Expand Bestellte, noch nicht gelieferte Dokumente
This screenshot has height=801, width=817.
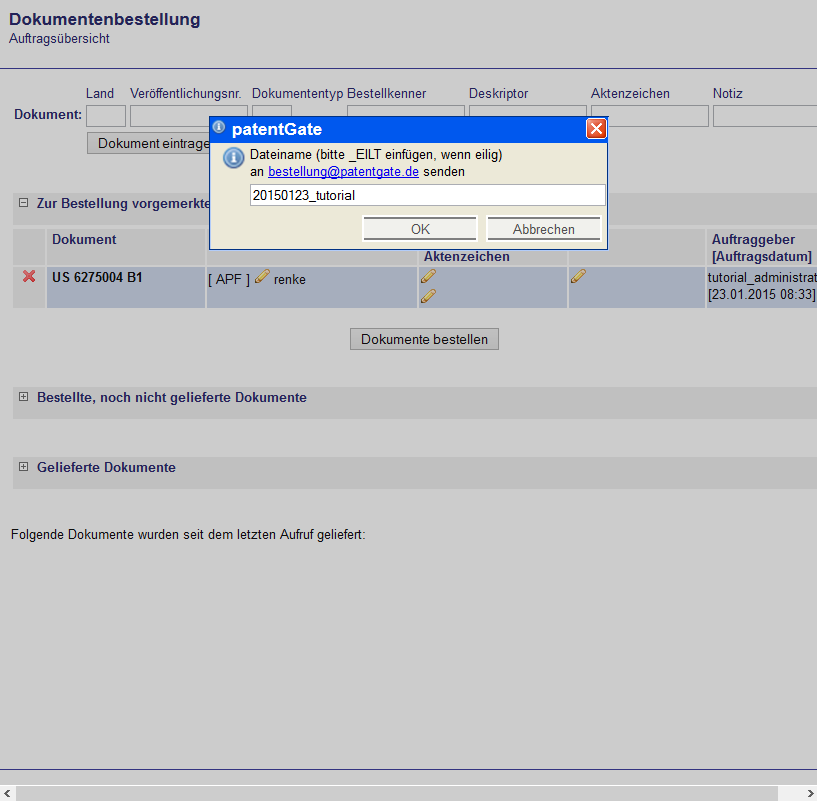23,397
